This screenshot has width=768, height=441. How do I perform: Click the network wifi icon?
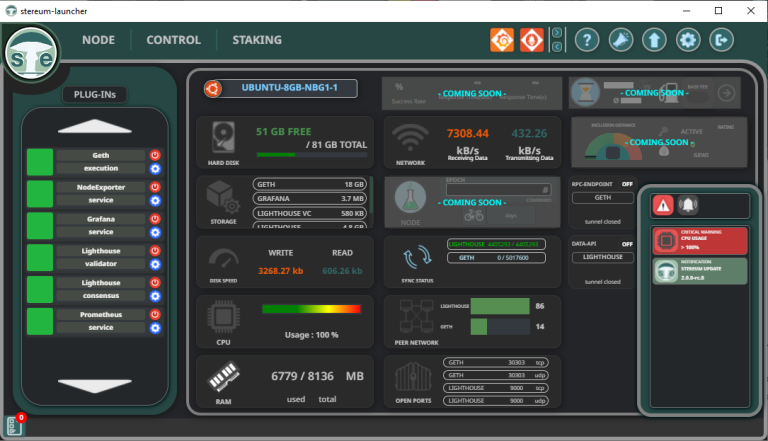(410, 138)
